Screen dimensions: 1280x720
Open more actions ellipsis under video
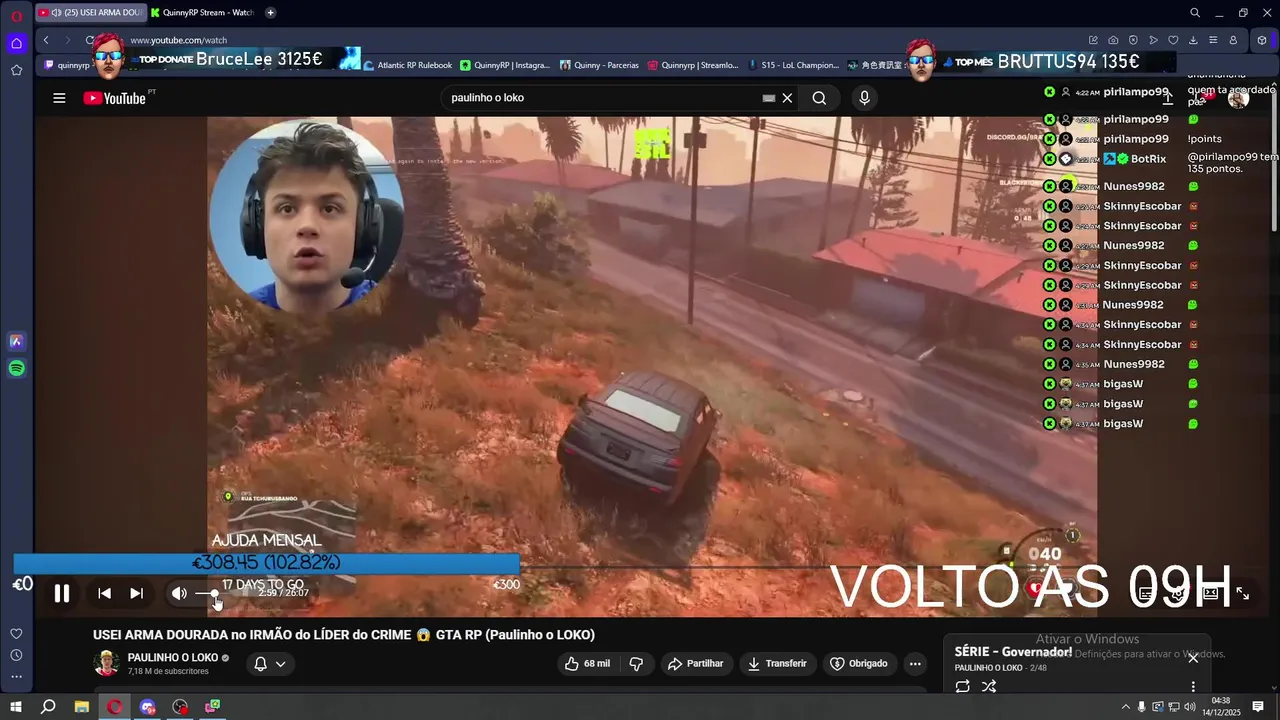tap(914, 663)
